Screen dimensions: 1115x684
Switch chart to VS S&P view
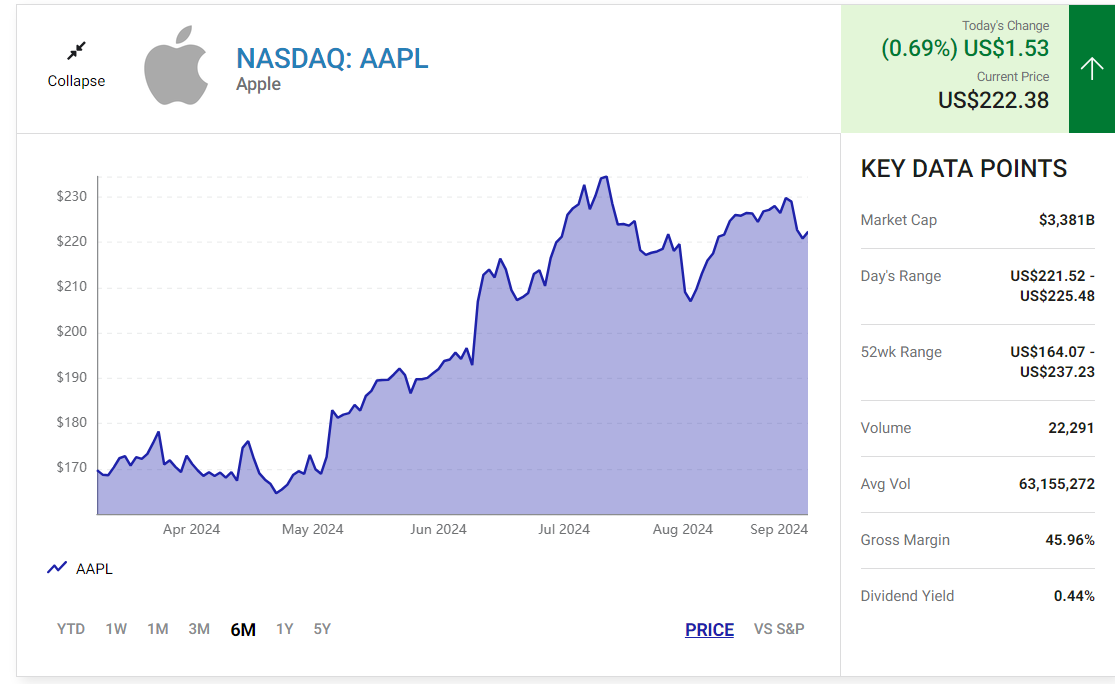pos(779,629)
